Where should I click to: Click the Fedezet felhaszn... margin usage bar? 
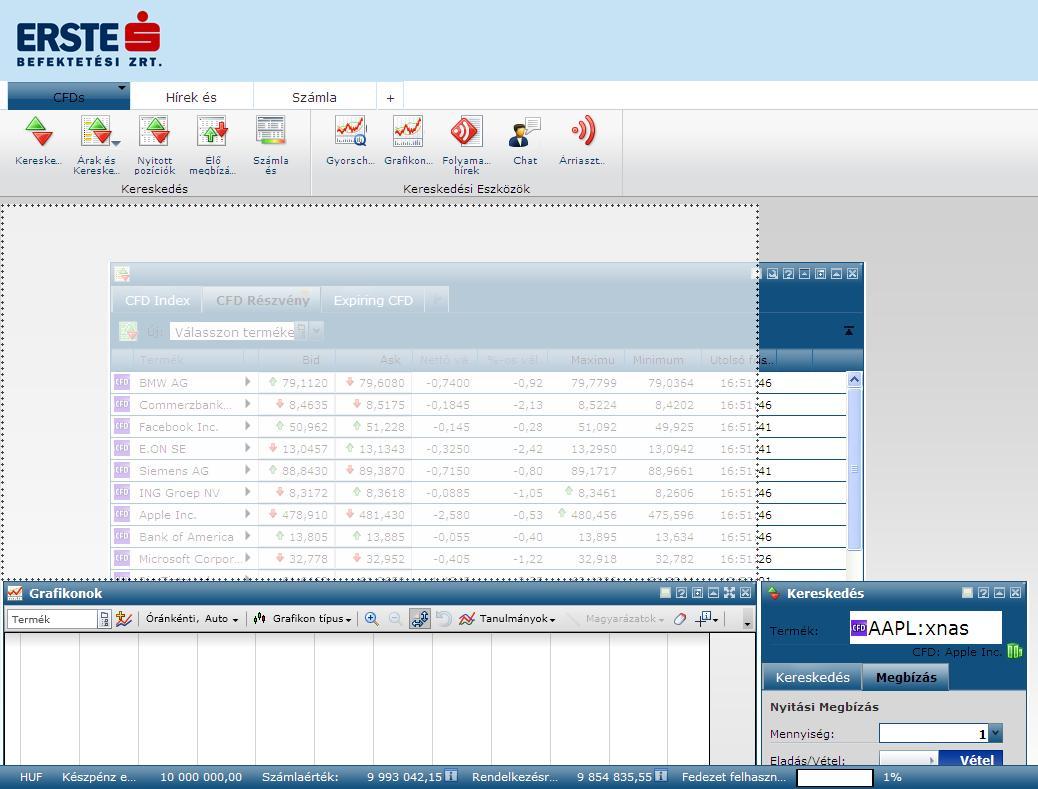(835, 777)
